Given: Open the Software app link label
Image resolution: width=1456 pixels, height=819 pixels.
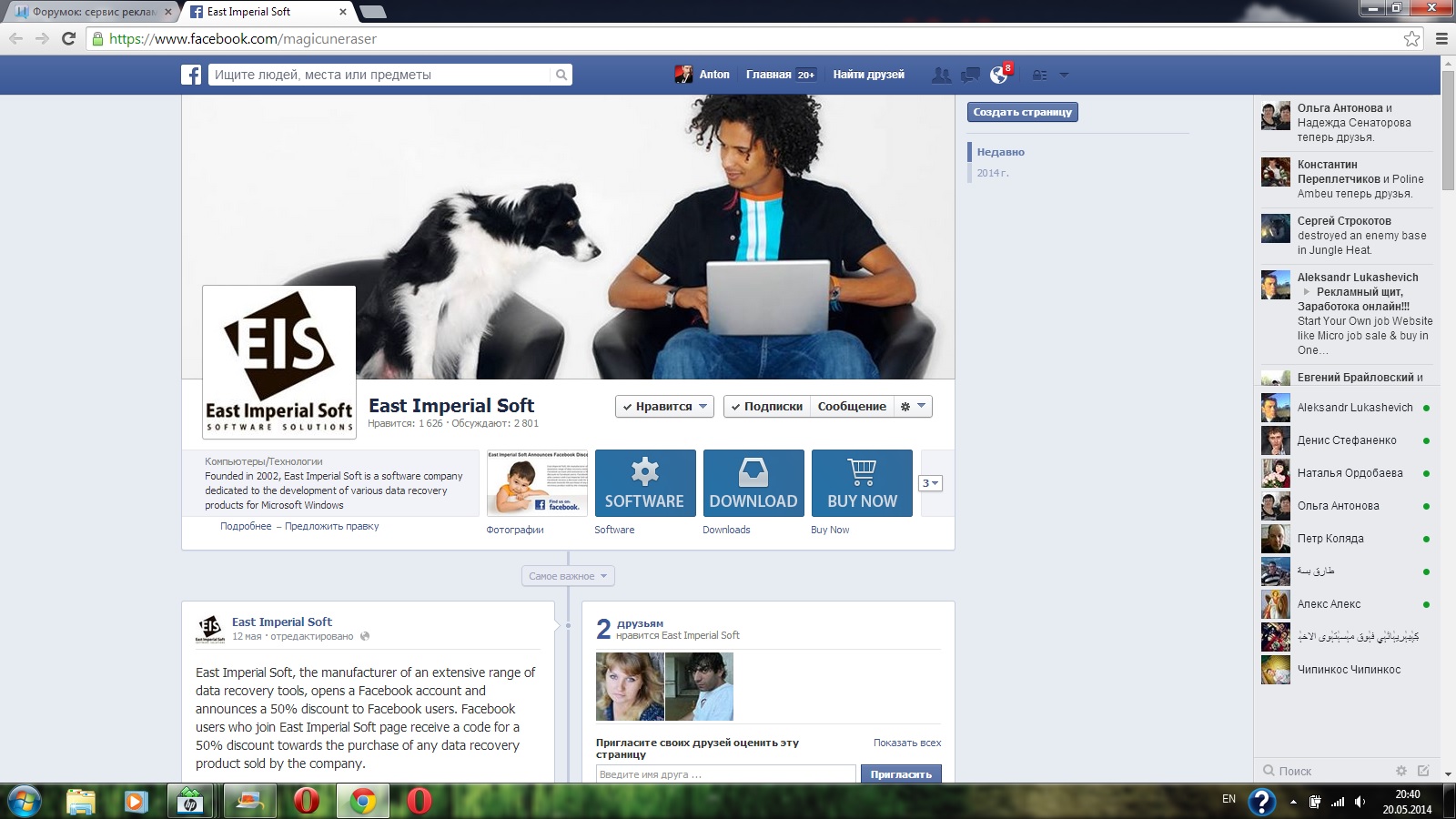Looking at the screenshot, I should [614, 530].
